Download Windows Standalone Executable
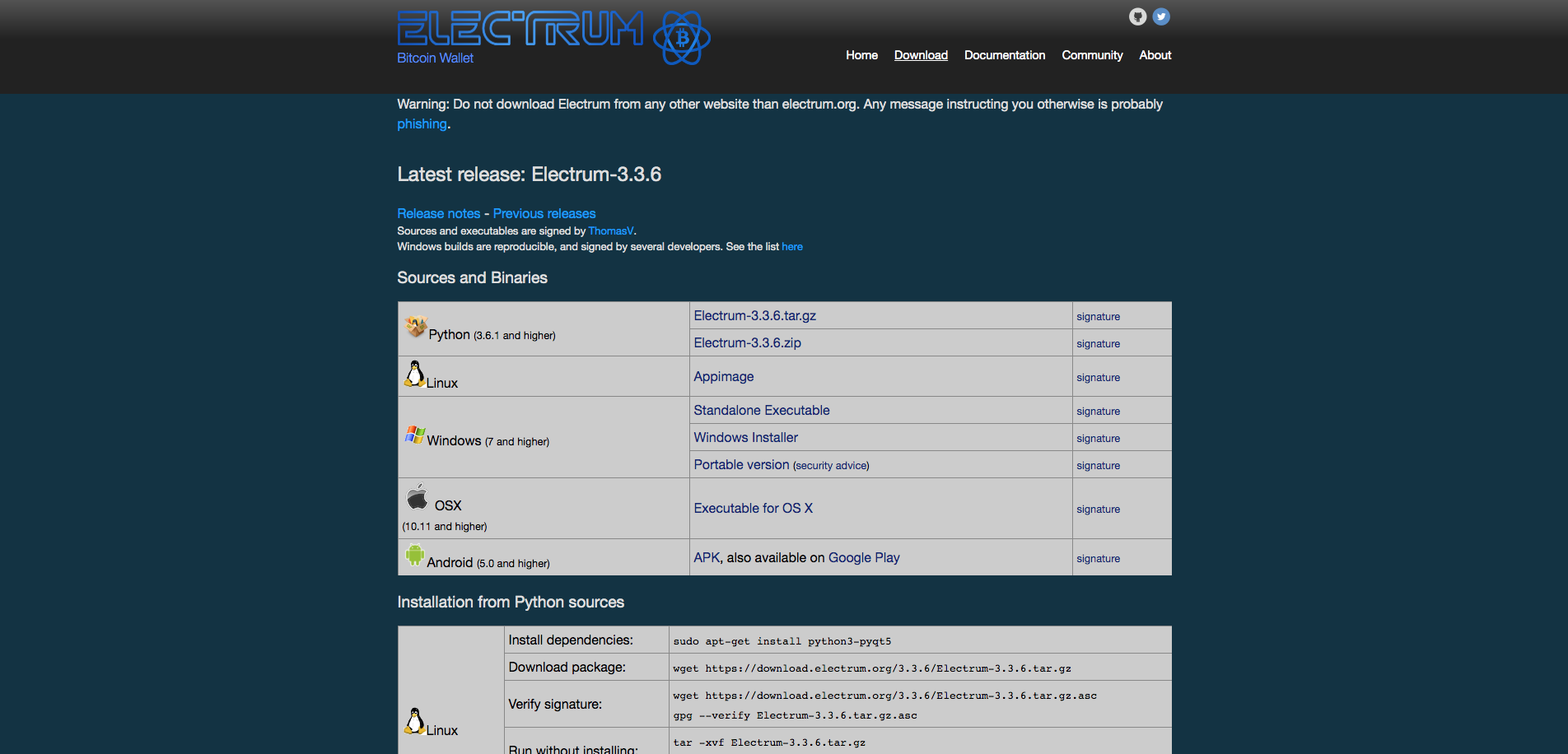Viewport: 1568px width, 754px height. [762, 411]
